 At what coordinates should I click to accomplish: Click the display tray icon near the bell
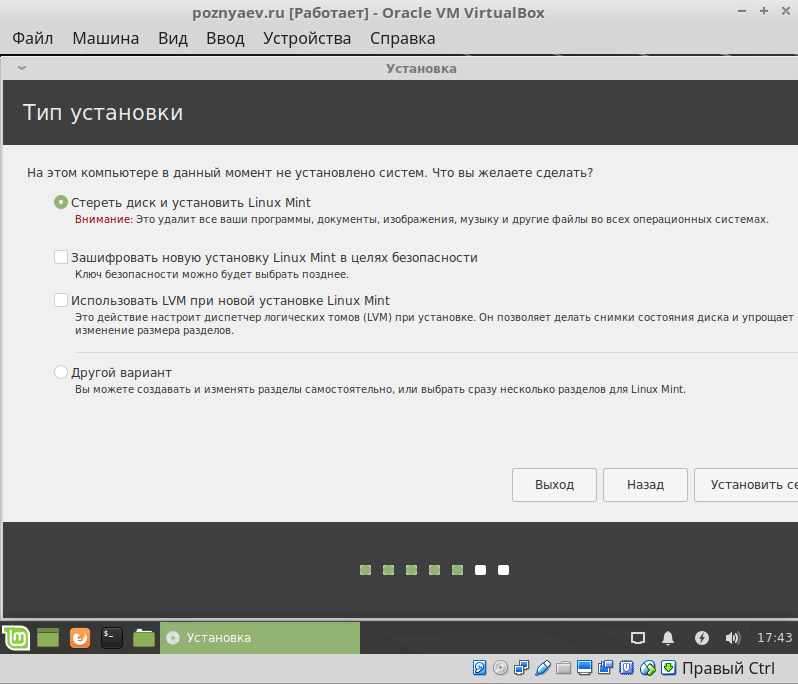click(638, 638)
